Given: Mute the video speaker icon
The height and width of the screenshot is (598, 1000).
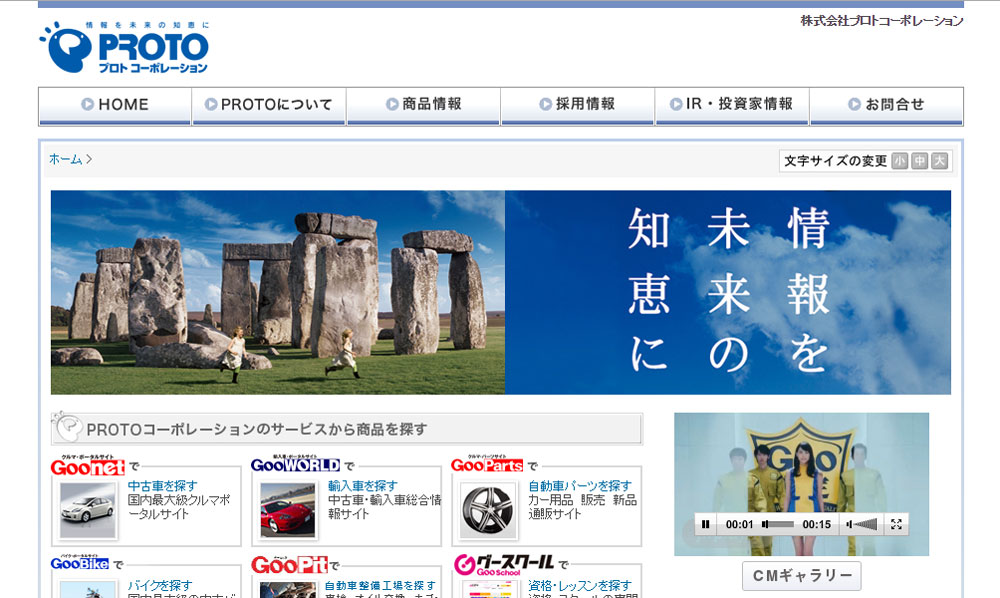Looking at the screenshot, I should (849, 525).
